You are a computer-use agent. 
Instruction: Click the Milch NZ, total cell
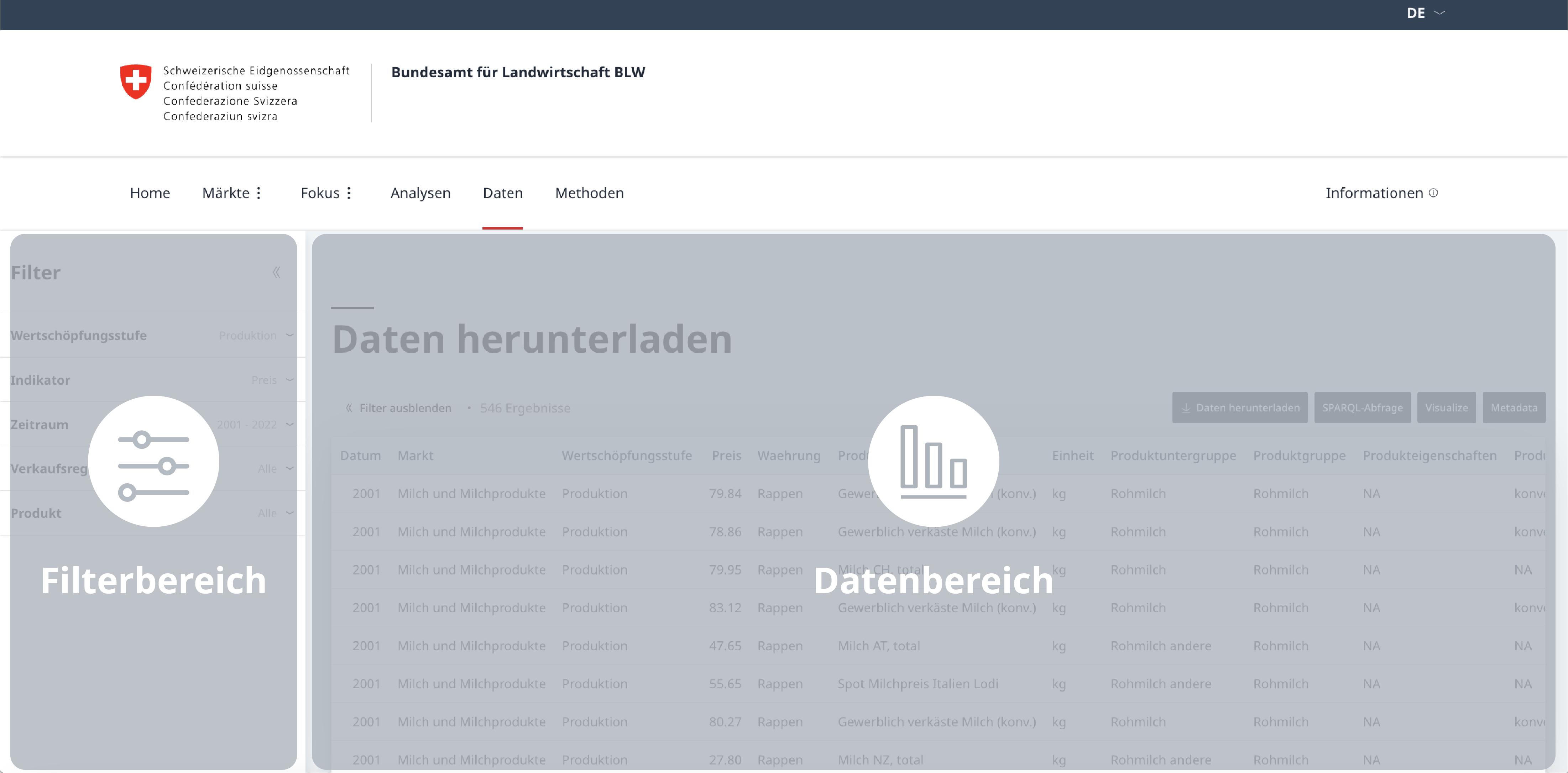point(880,760)
